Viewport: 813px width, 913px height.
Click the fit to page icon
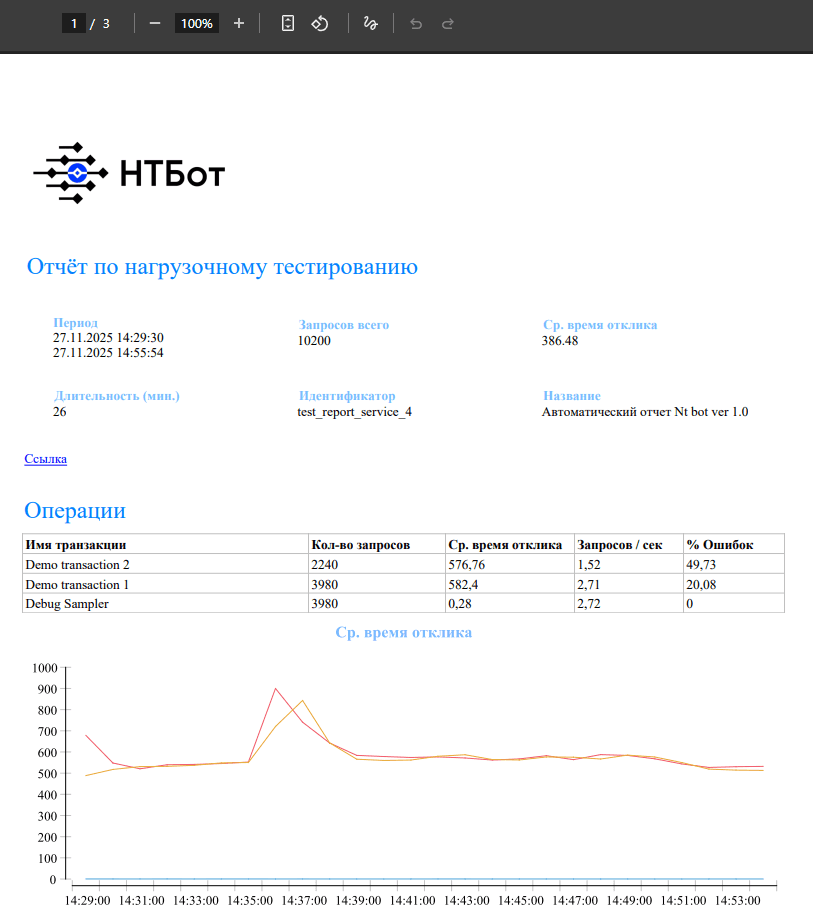coord(288,23)
